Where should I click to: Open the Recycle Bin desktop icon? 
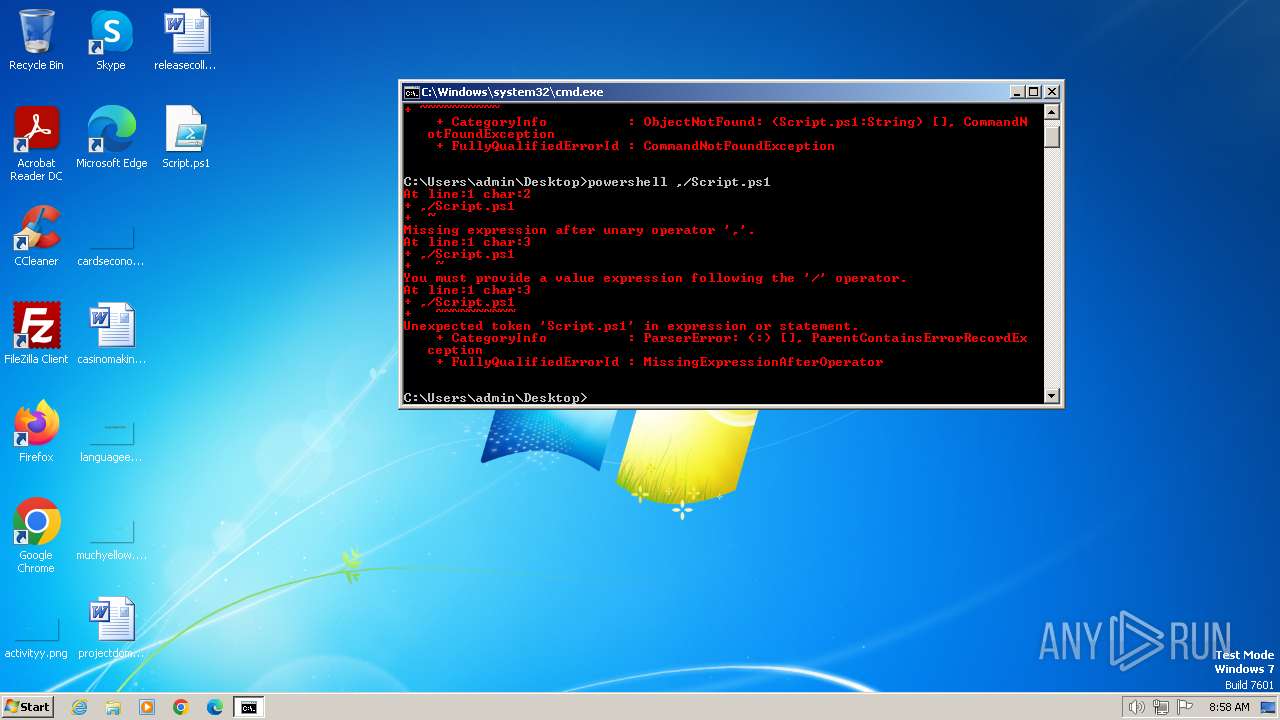pyautogui.click(x=36, y=40)
